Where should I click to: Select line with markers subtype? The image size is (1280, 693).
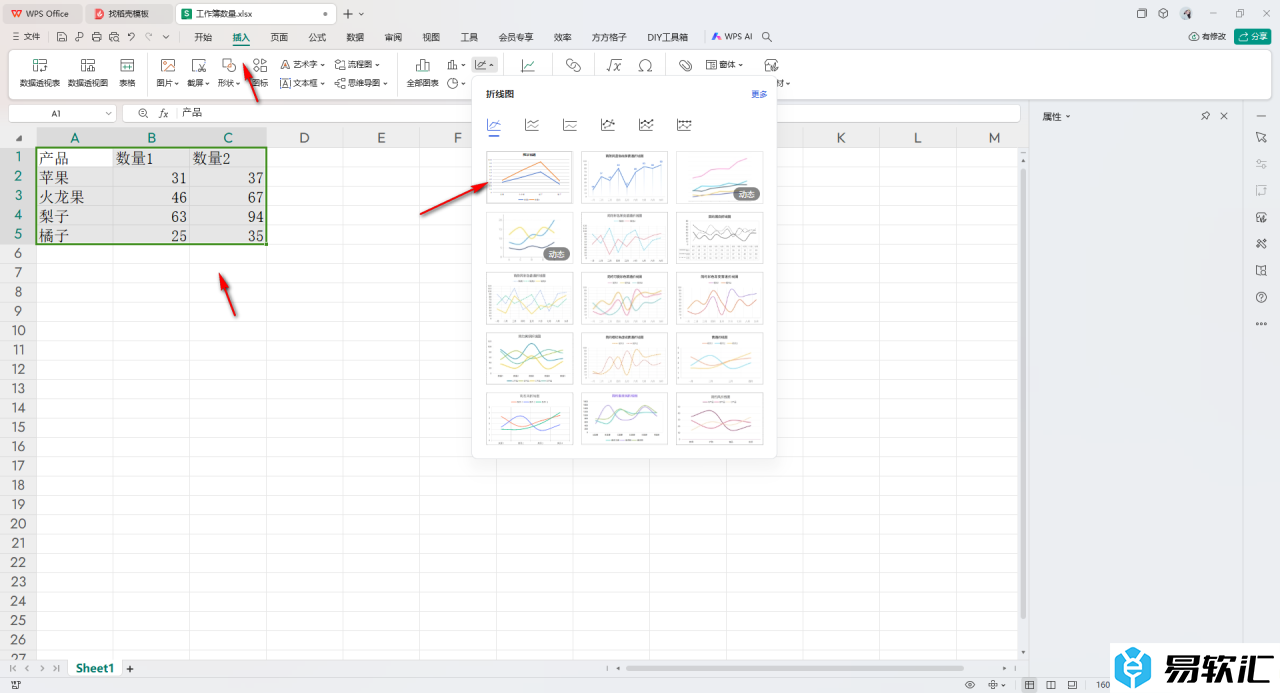click(608, 125)
